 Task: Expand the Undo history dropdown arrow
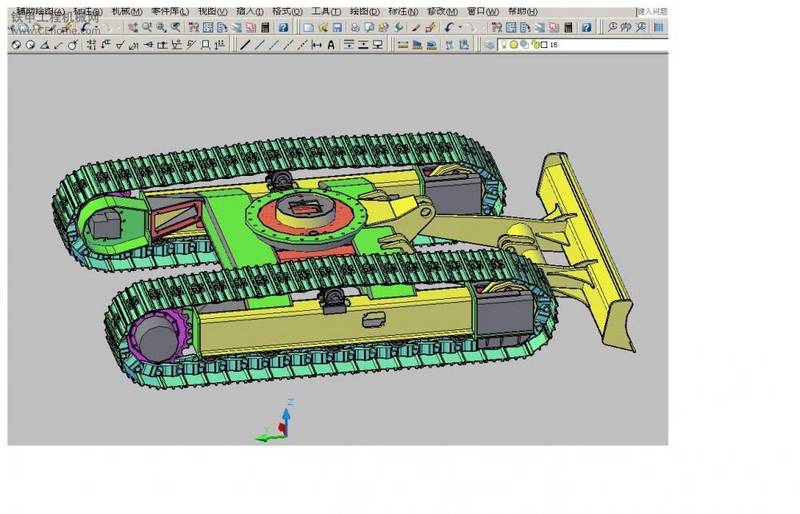(459, 28)
